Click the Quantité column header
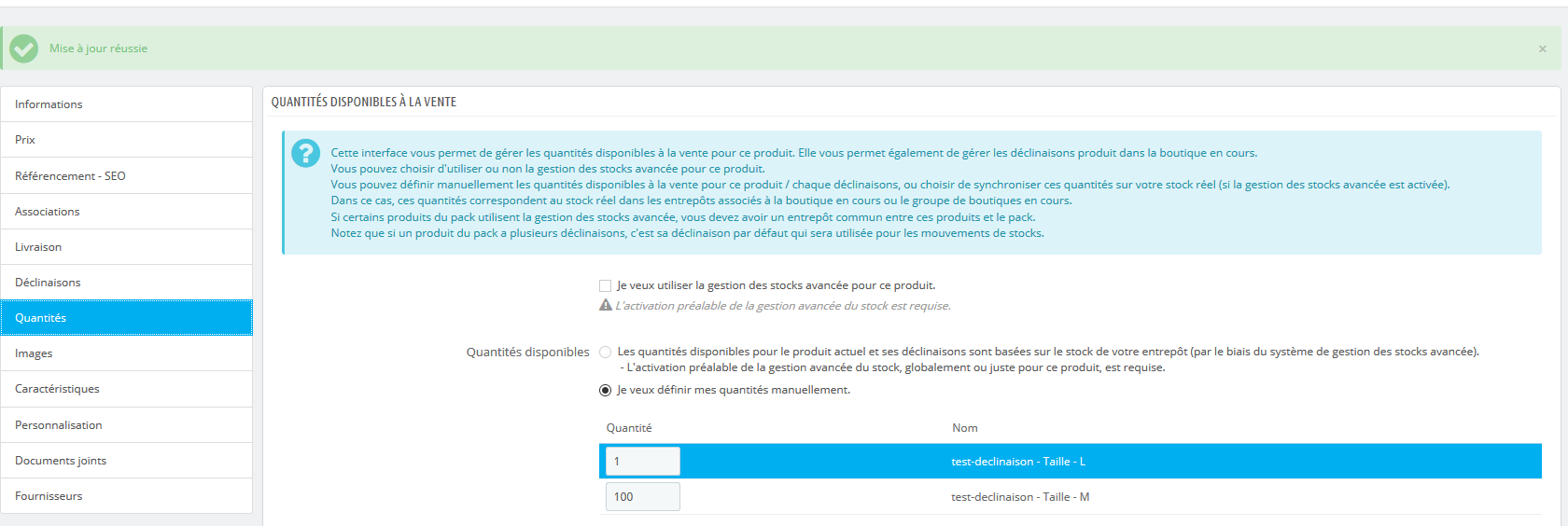Screen dimensions: 1568x526 [629, 428]
